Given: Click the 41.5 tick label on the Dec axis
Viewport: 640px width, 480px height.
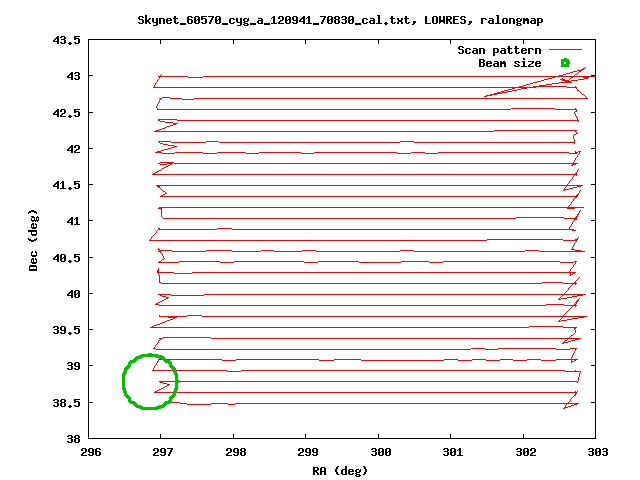Looking at the screenshot, I should coord(67,185).
